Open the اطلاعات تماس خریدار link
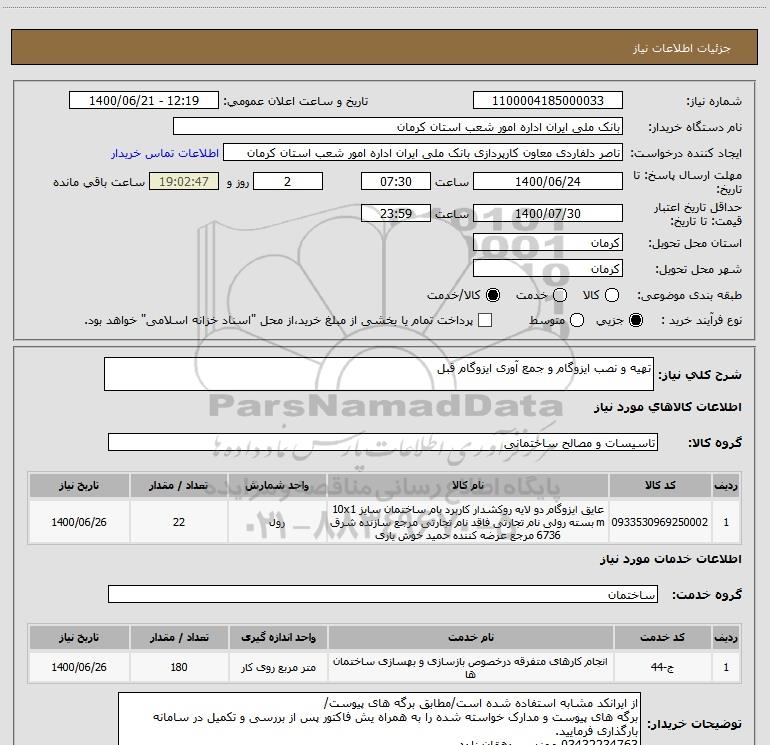This screenshot has width=770, height=745. (x=165, y=153)
